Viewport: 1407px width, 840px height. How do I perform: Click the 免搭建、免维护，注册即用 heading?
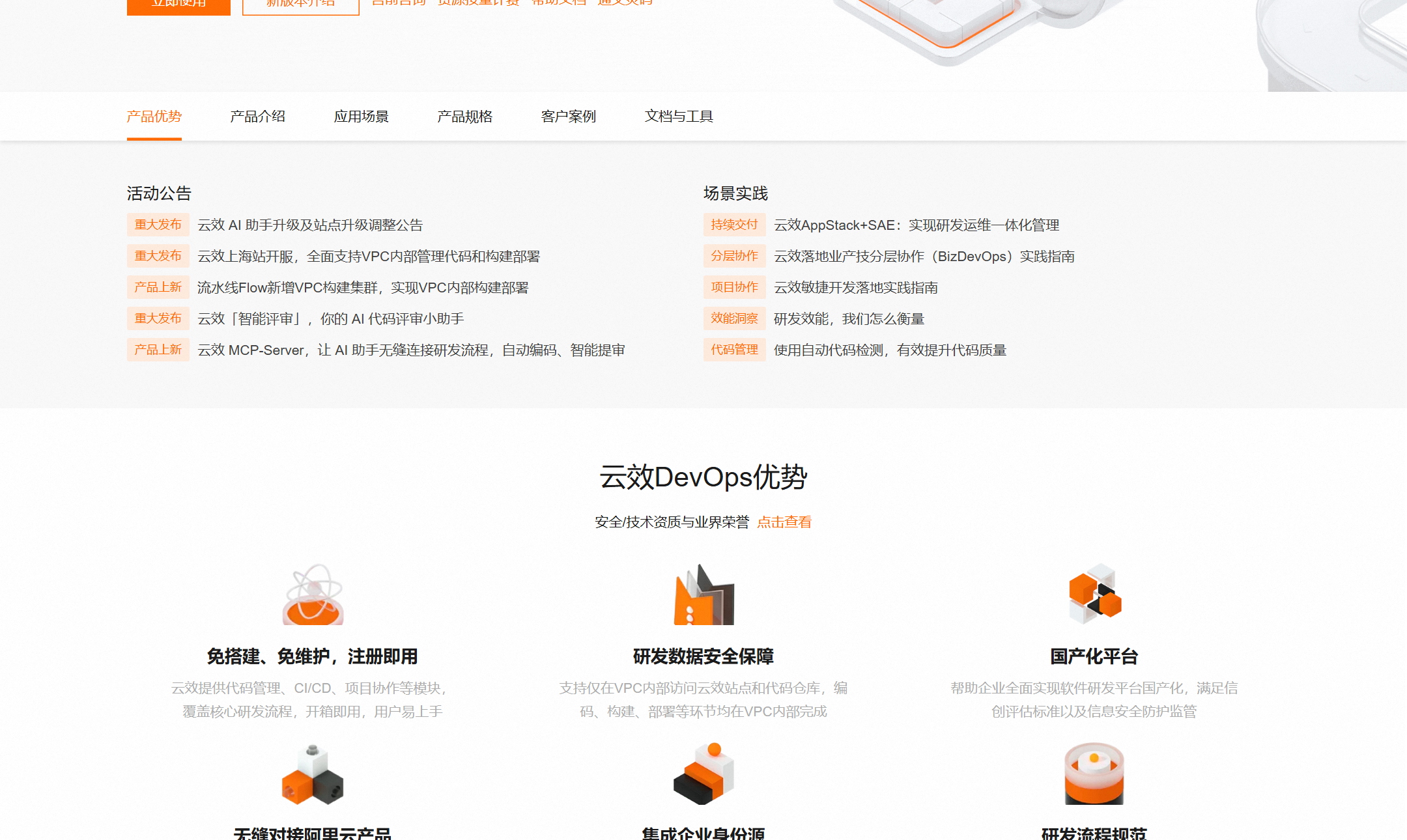tap(313, 656)
